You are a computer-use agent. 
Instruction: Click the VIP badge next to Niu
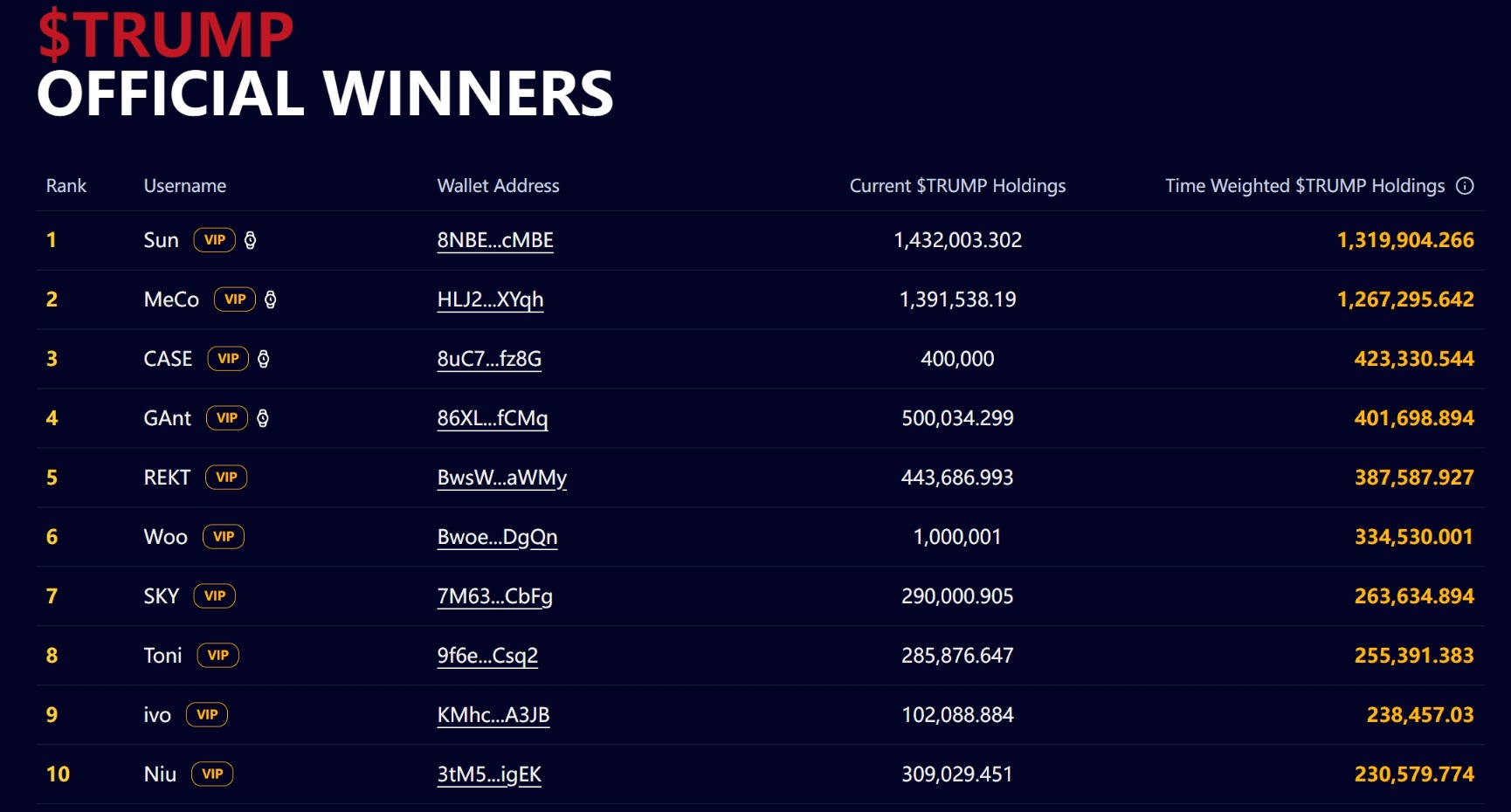[x=212, y=774]
